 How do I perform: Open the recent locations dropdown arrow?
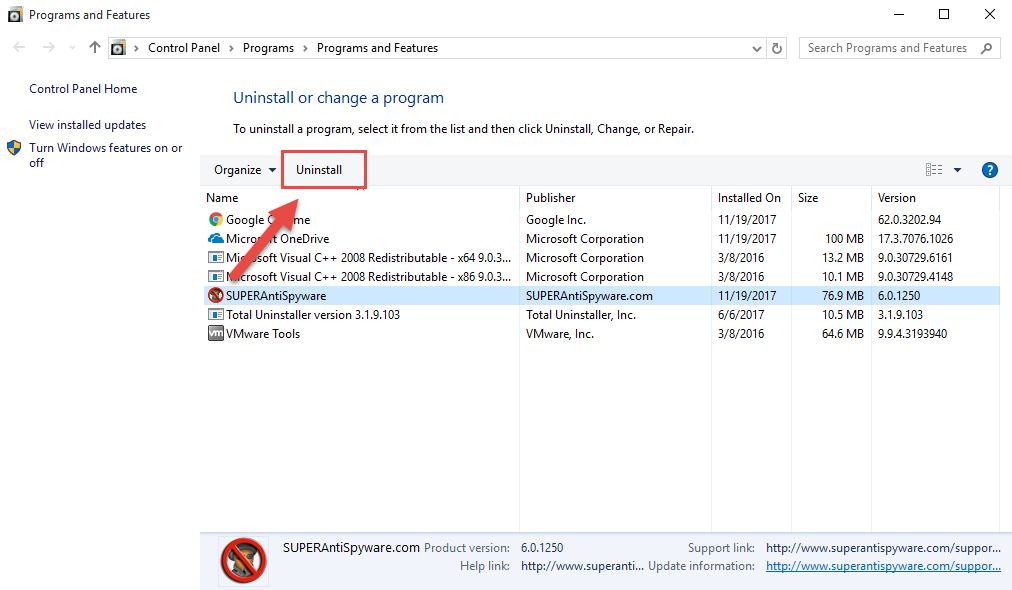72,48
